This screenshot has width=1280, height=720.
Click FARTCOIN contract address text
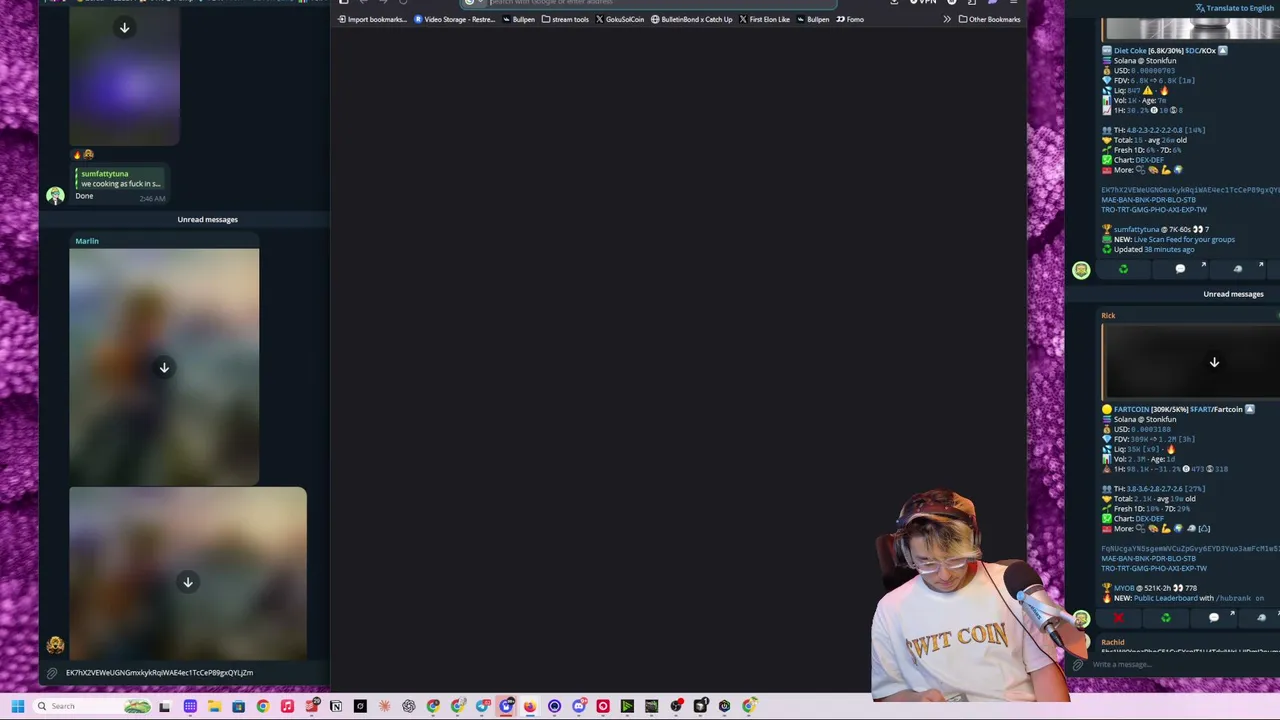coord(1190,549)
